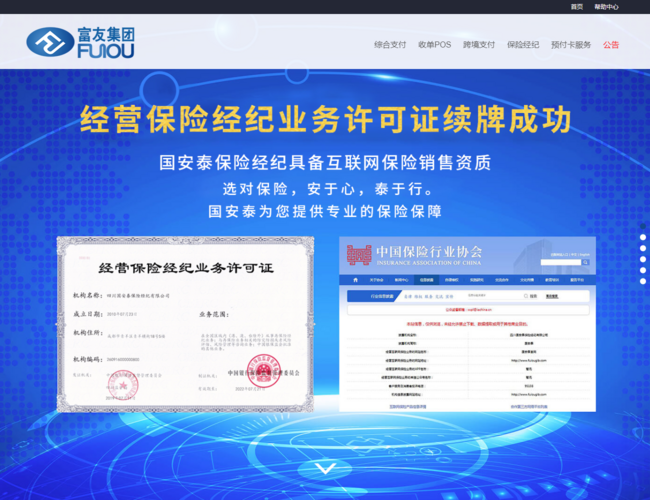Open the 综合支付 menu

click(x=390, y=45)
